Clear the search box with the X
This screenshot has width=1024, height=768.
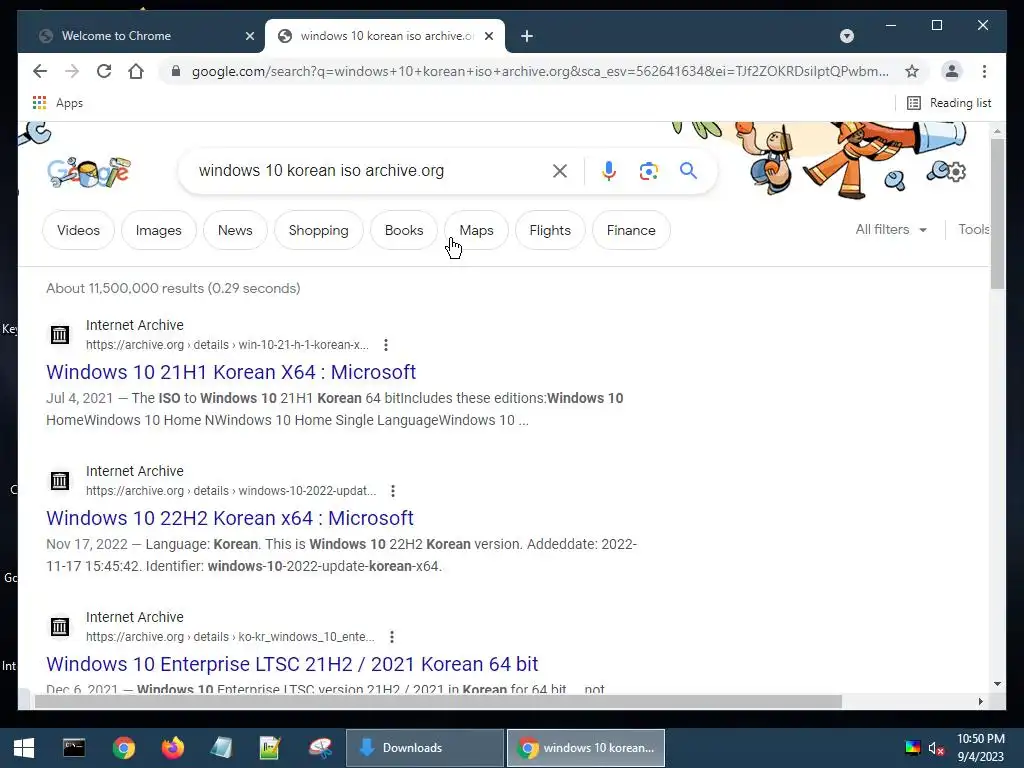(x=560, y=171)
